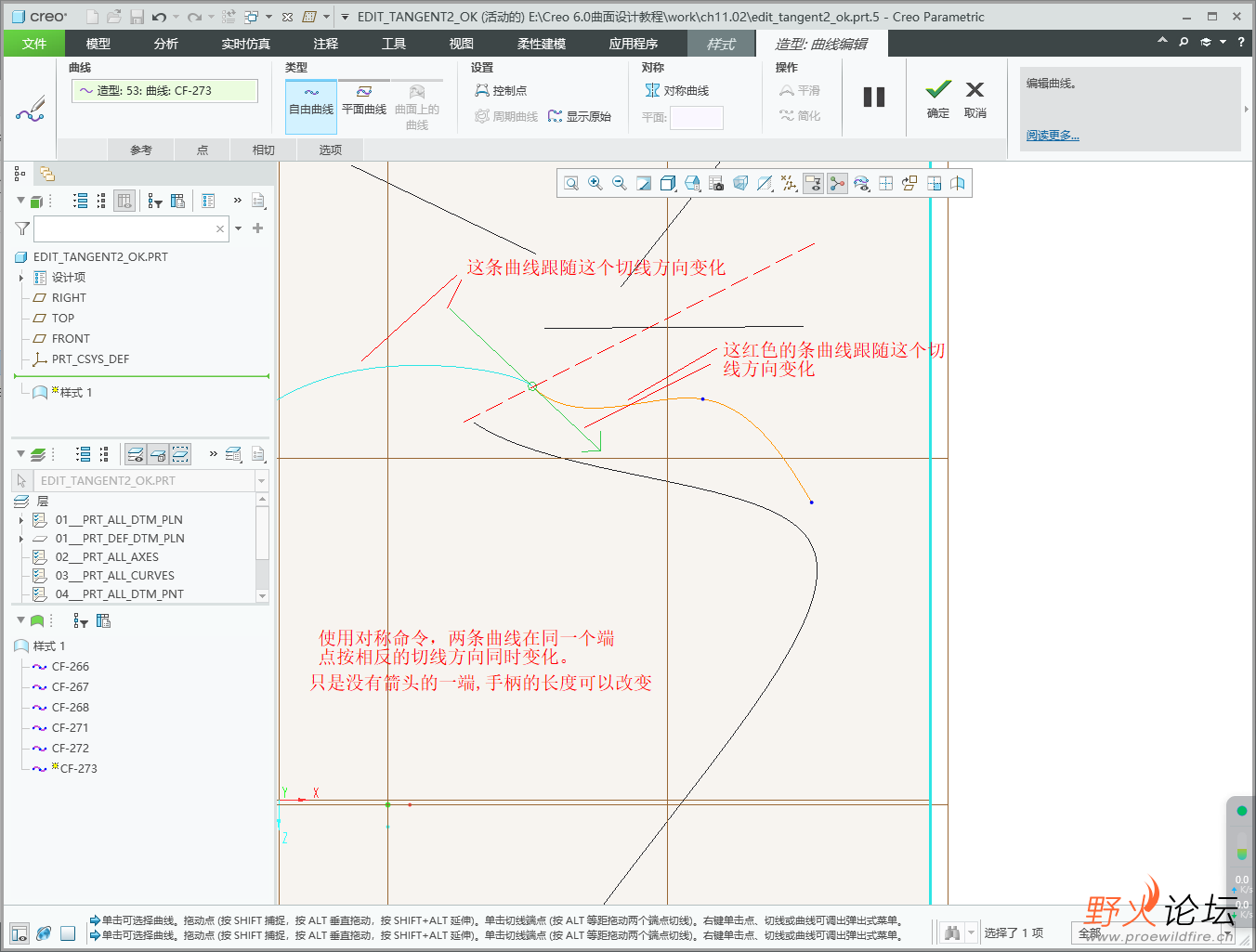Click the add filter plus button
The image size is (1256, 952).
(258, 228)
